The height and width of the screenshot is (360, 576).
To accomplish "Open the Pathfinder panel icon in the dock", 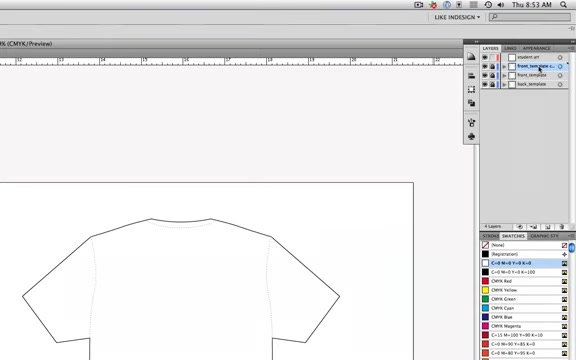I will pos(471,103).
